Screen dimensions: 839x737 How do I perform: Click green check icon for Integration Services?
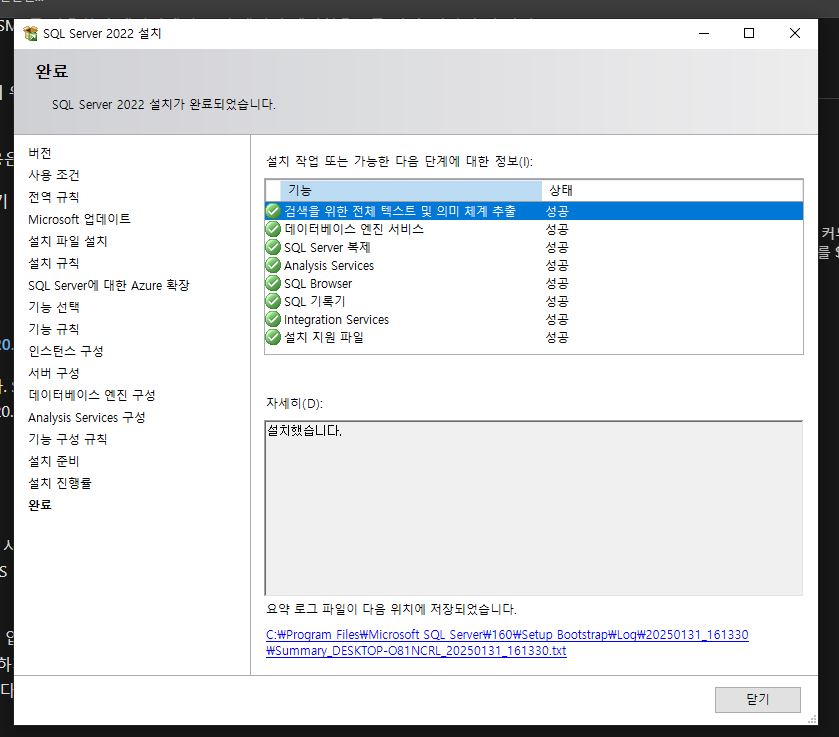coord(273,320)
